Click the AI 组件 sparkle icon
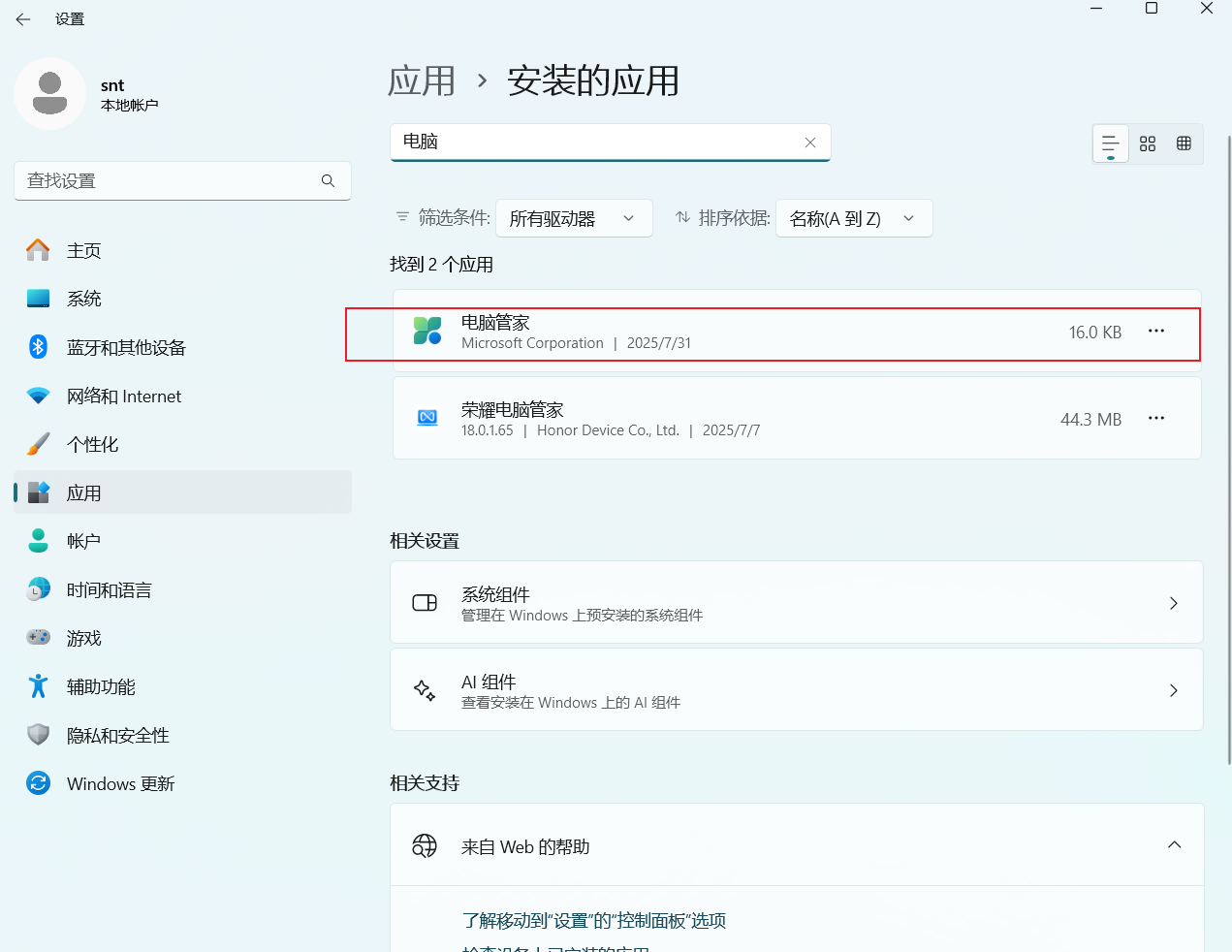This screenshot has width=1232, height=952. (425, 690)
